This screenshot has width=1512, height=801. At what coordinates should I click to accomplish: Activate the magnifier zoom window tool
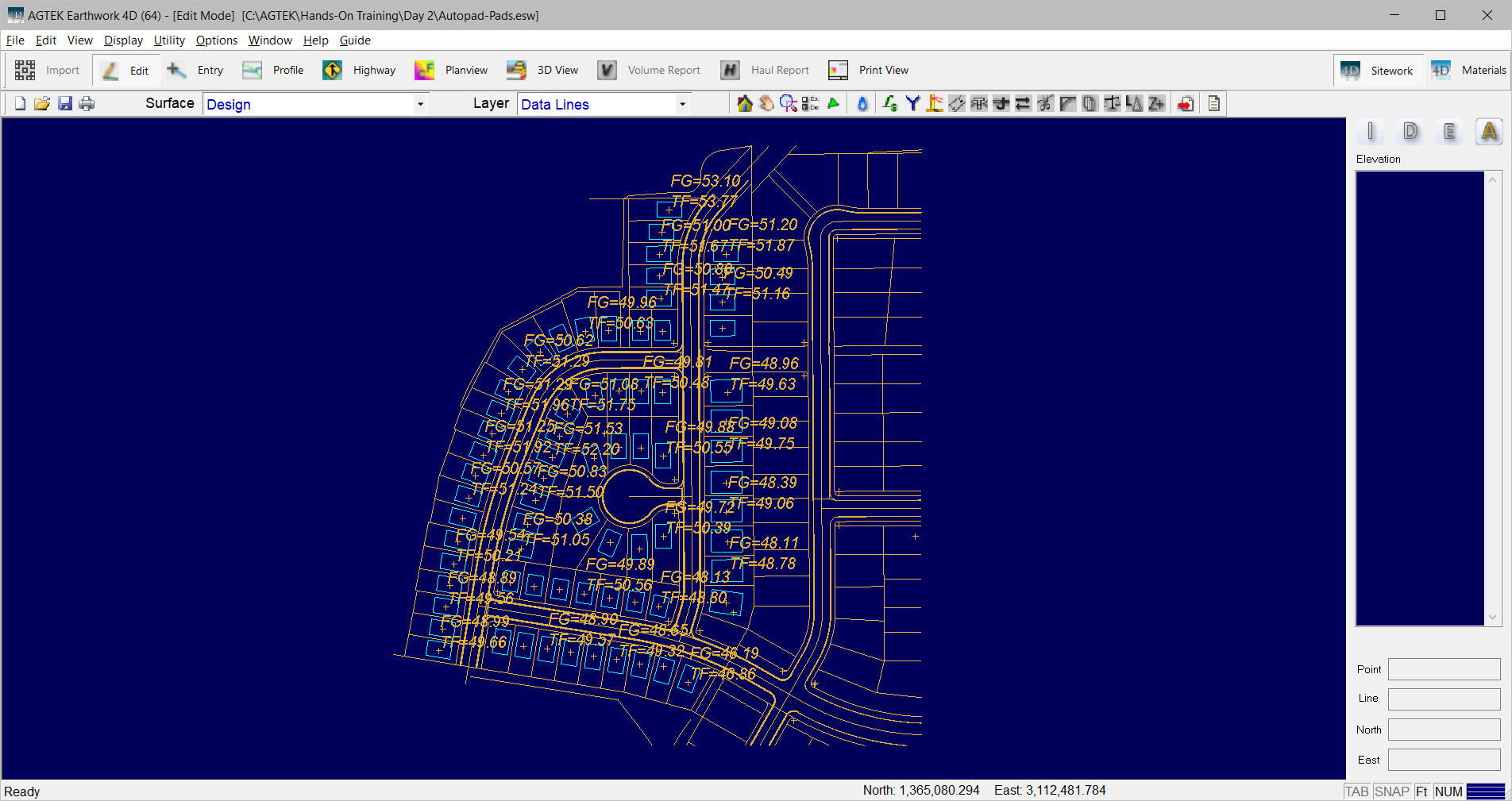tap(788, 104)
